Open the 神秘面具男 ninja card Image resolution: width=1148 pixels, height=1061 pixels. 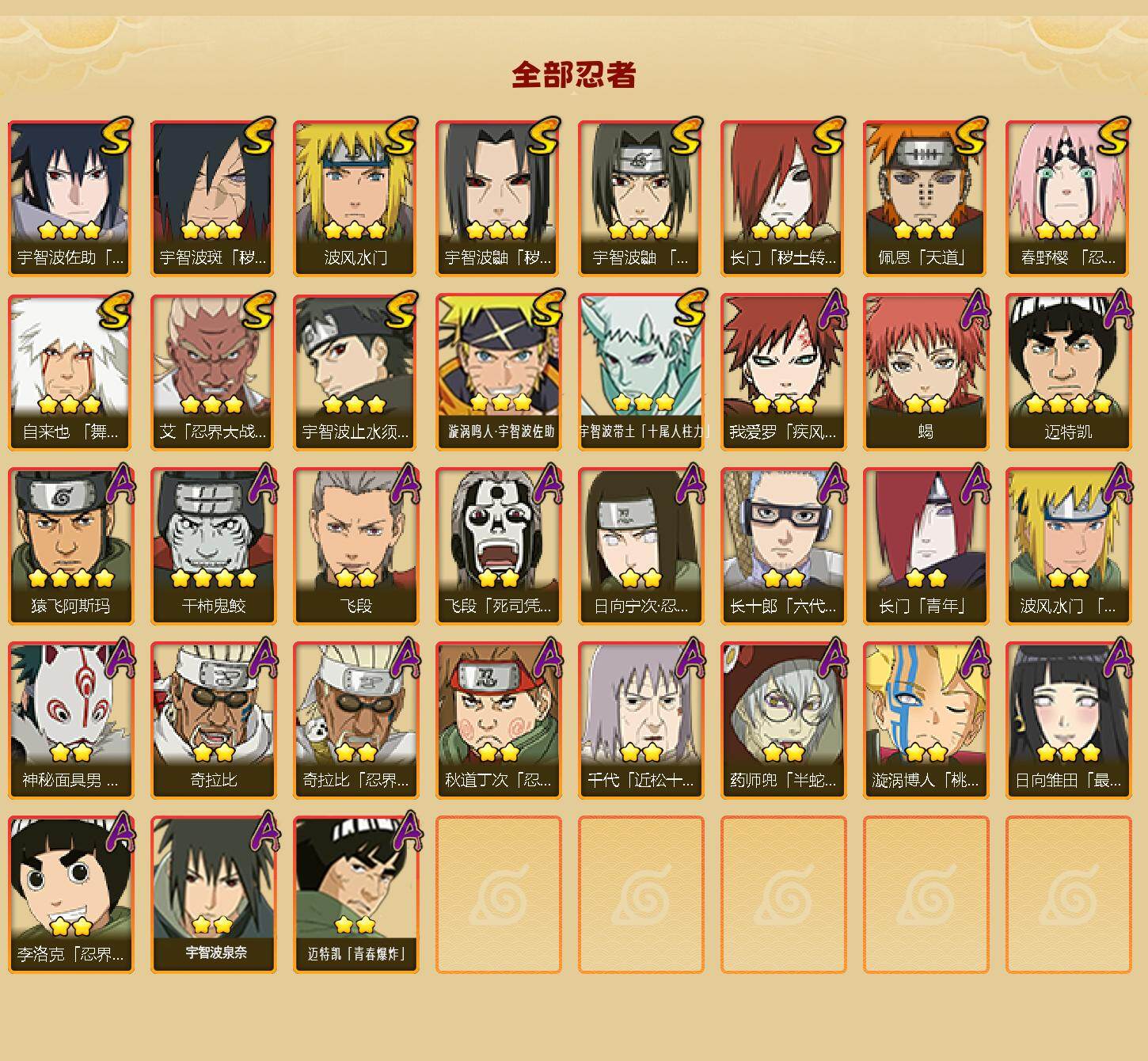click(70, 721)
